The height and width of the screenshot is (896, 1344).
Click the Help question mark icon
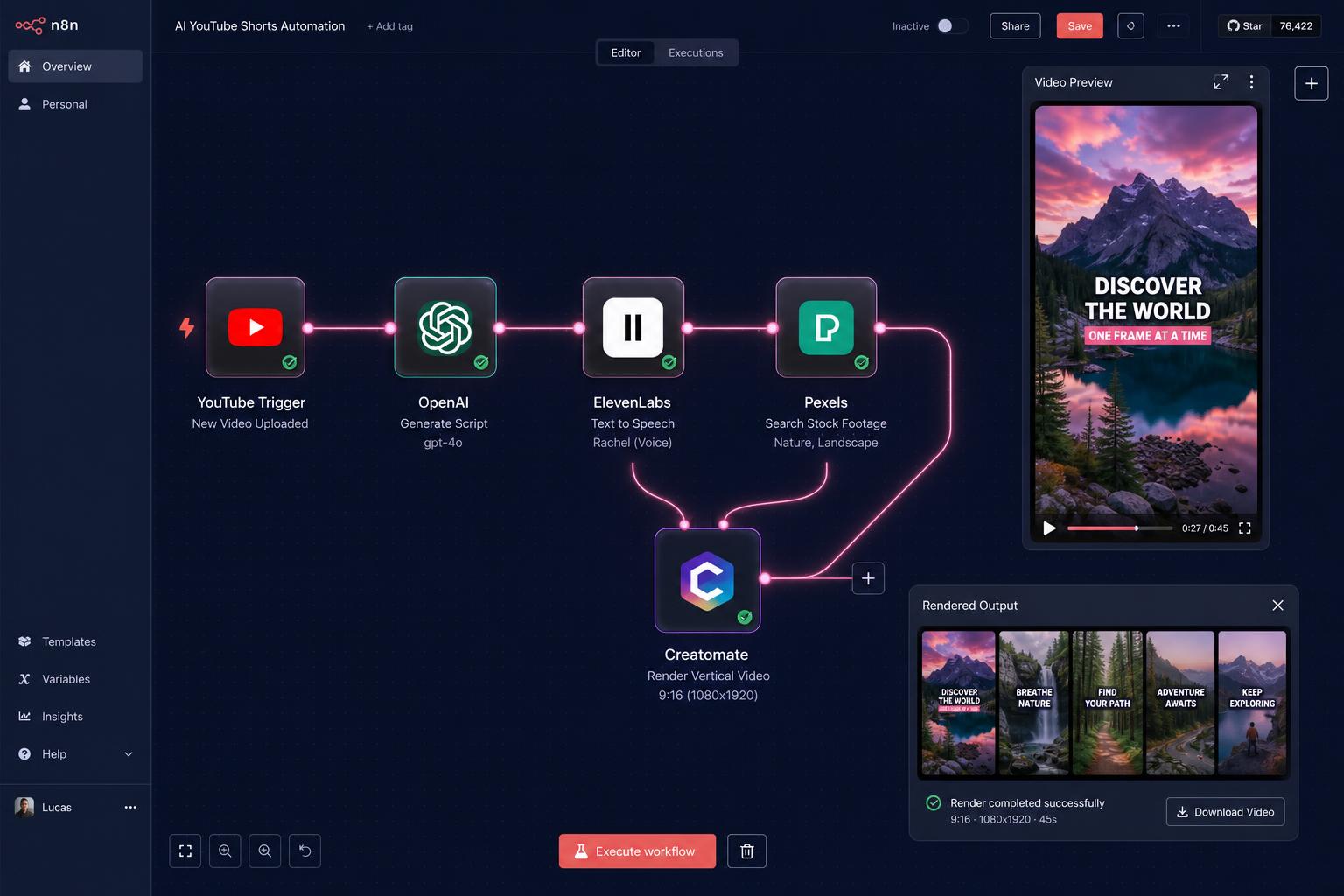(24, 754)
